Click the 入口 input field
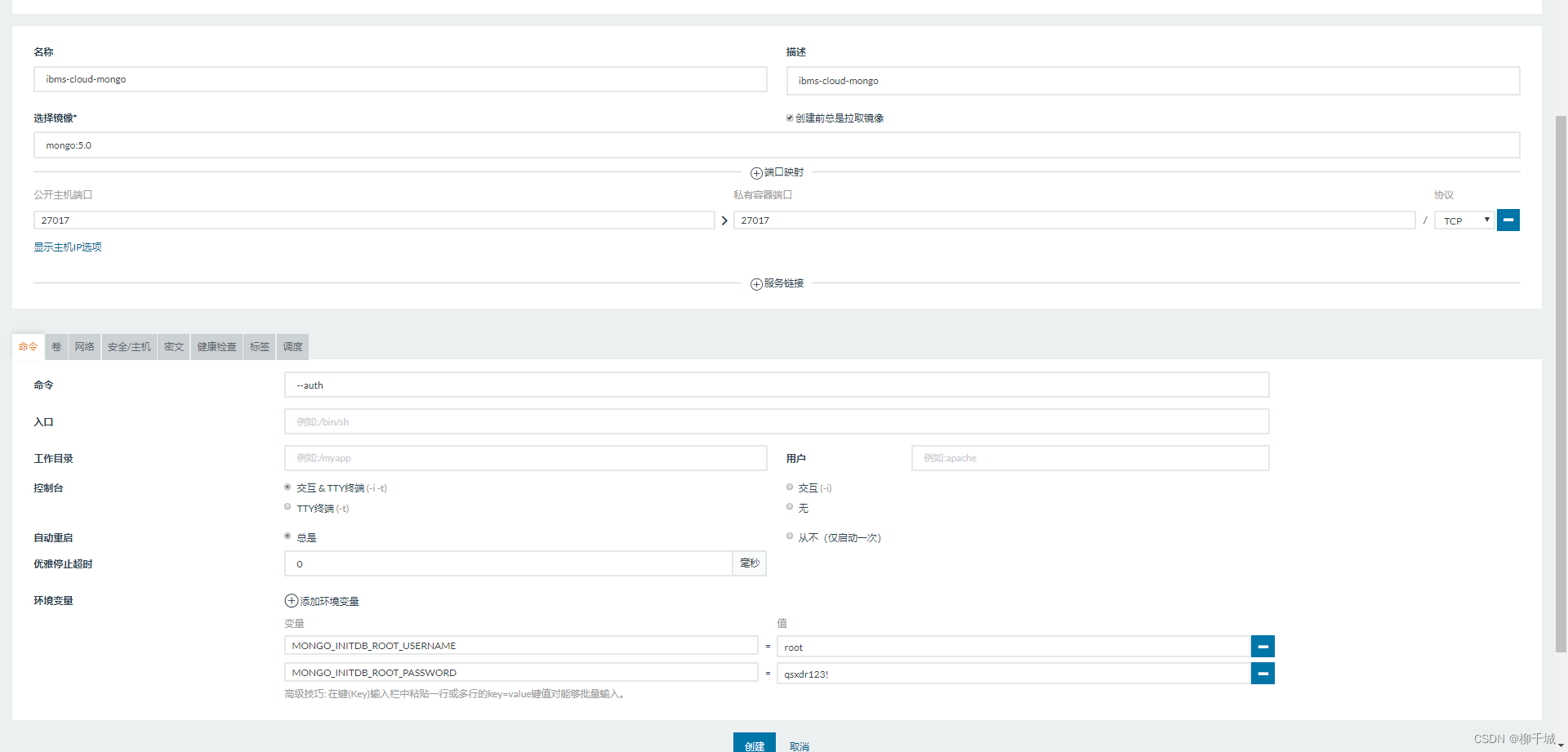The width and height of the screenshot is (1568, 752). click(777, 422)
